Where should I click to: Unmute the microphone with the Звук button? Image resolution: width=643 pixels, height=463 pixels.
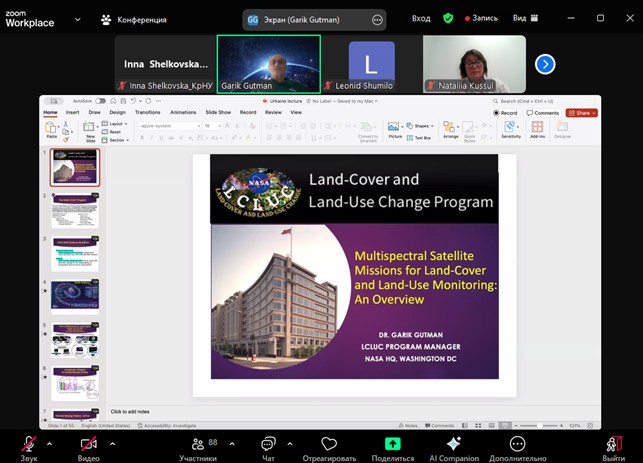click(29, 449)
